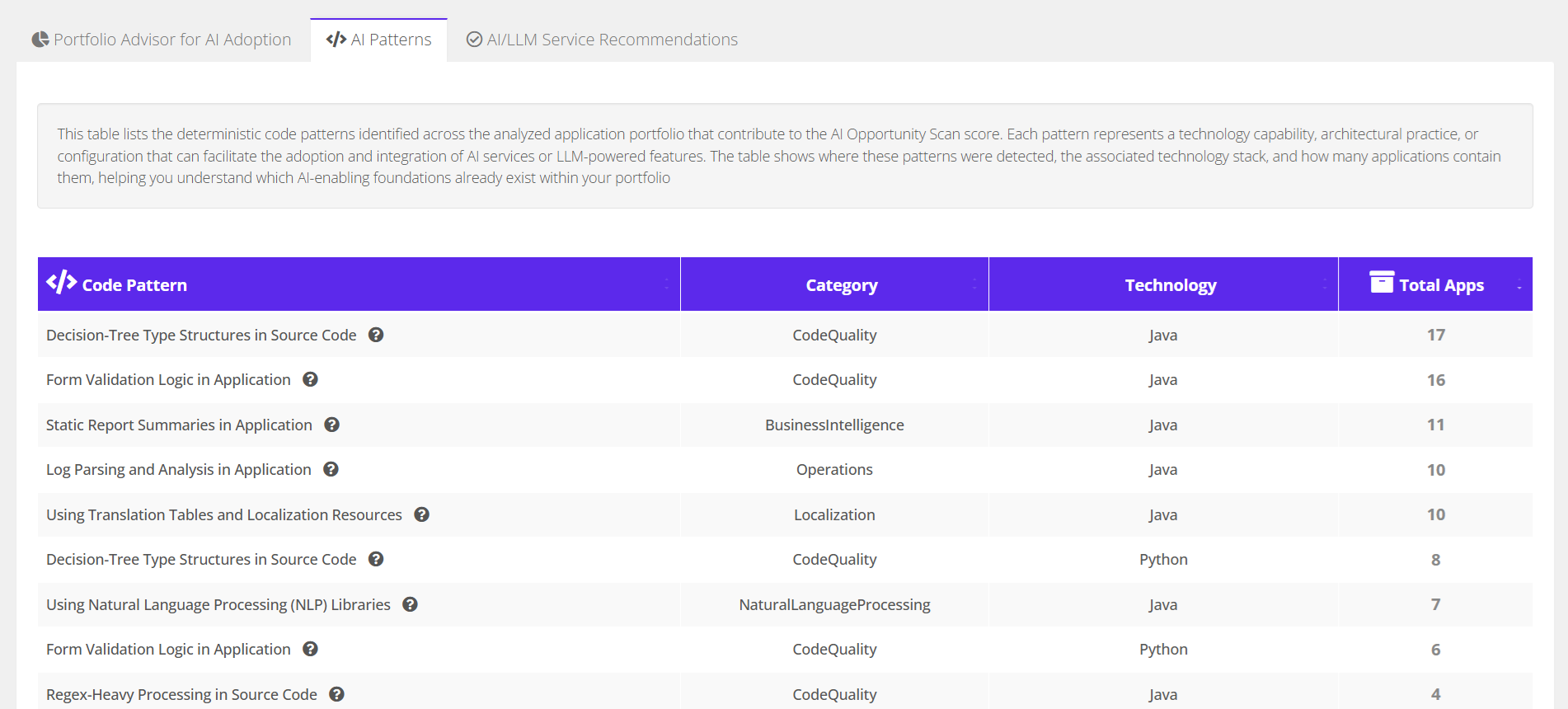The height and width of the screenshot is (709, 1568).
Task: Click the BusinessIntelligence category cell
Action: coord(834,425)
